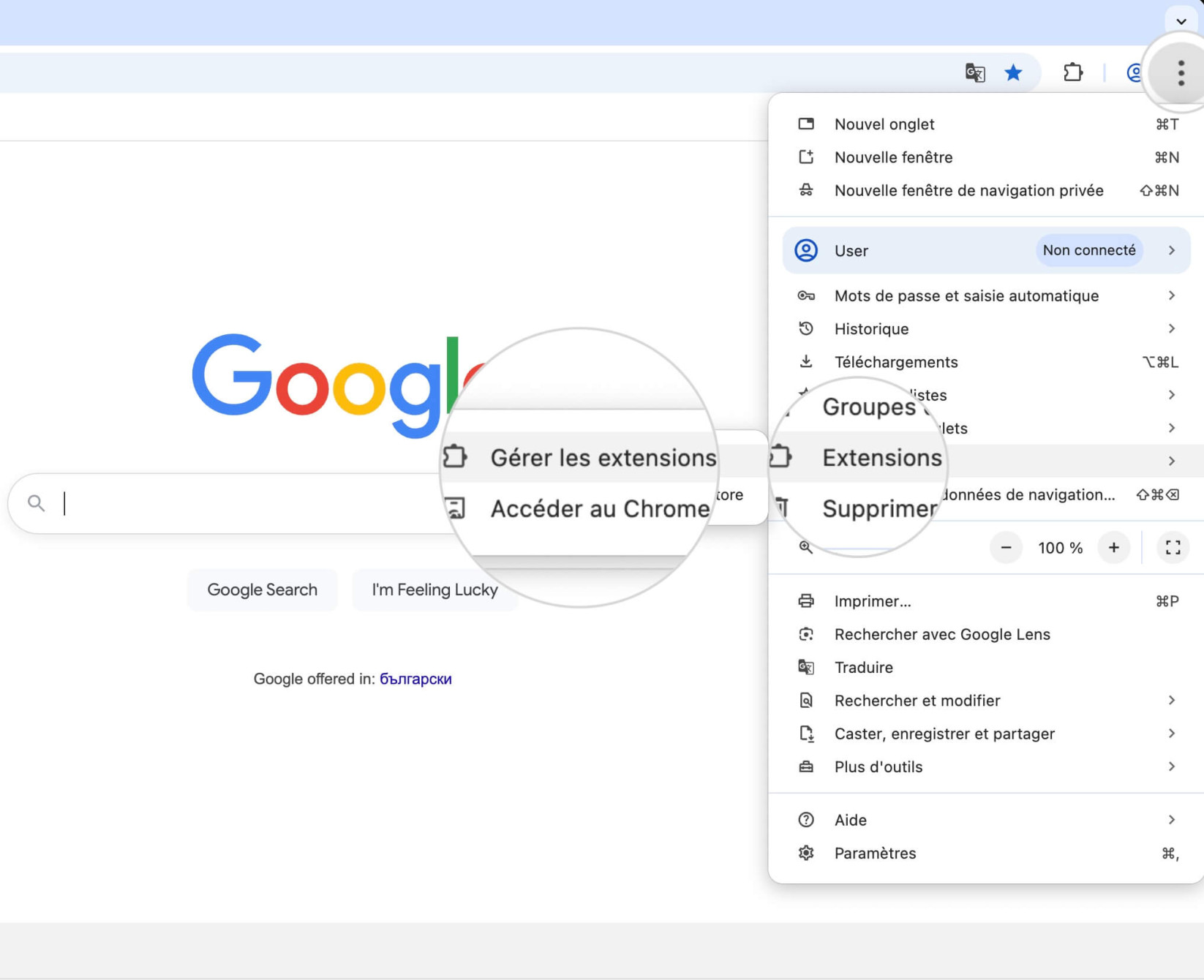Expand the Aide chevron
Screen dimensions: 1204x980
click(1171, 820)
